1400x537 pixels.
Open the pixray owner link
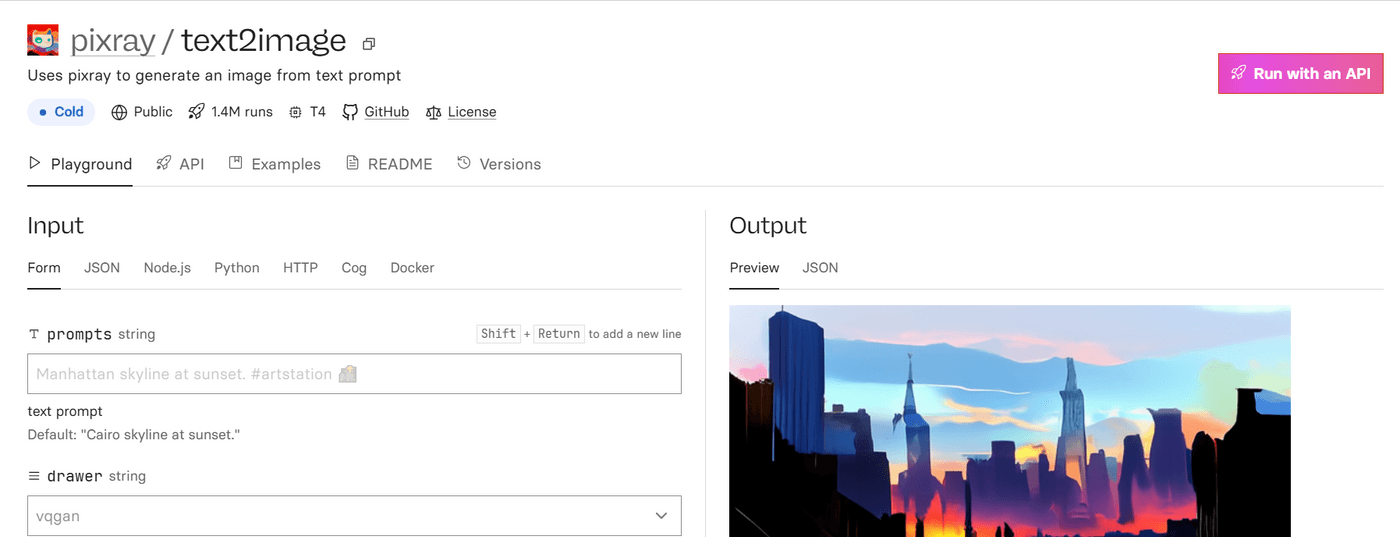113,41
